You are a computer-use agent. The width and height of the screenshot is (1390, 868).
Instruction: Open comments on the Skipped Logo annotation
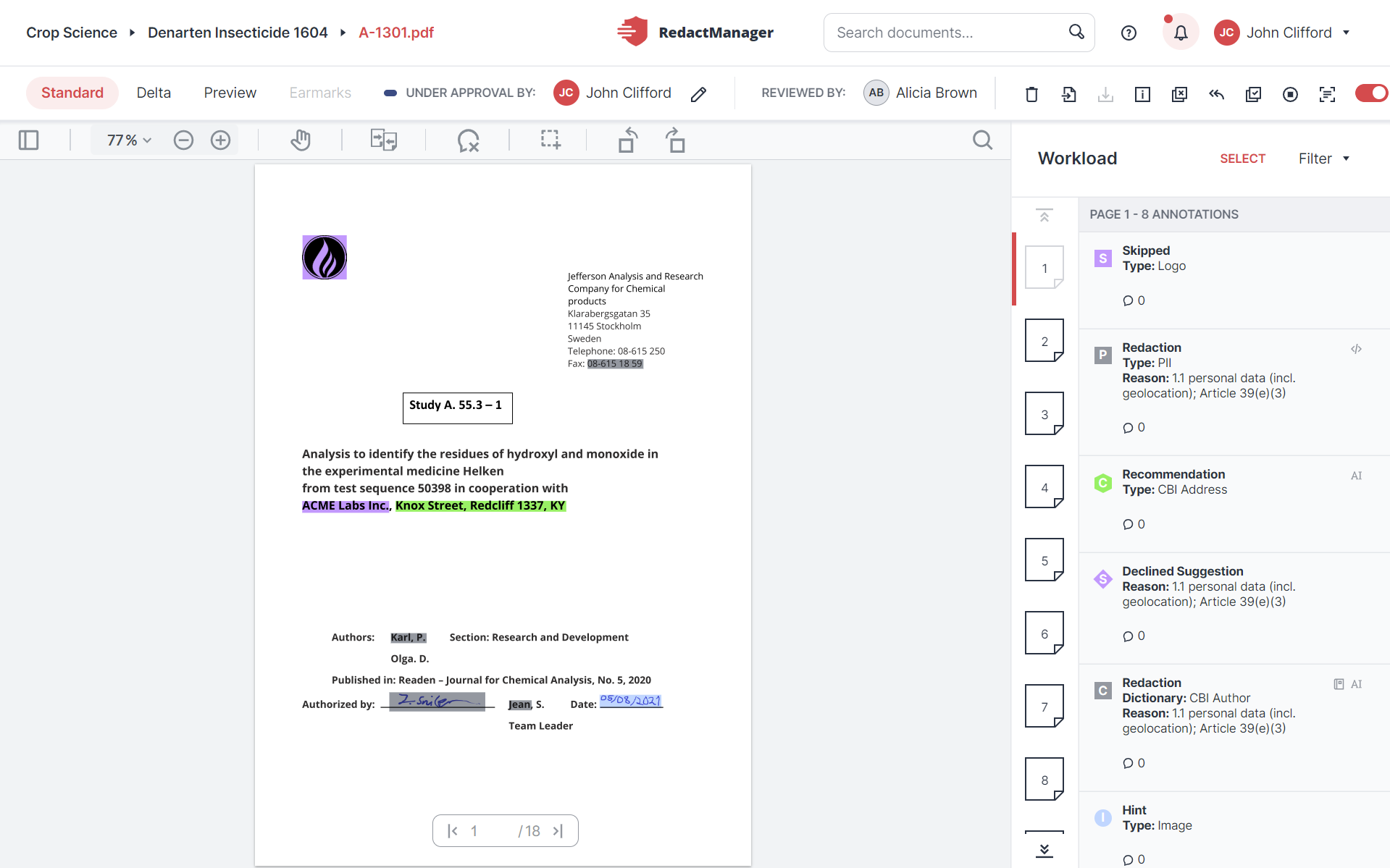coord(1134,300)
